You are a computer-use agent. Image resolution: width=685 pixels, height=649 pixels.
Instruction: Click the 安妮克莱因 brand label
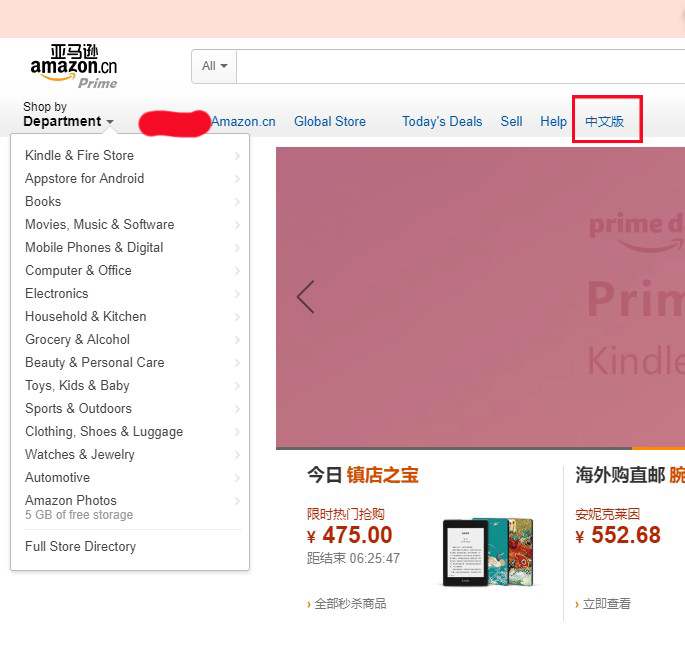point(607,514)
